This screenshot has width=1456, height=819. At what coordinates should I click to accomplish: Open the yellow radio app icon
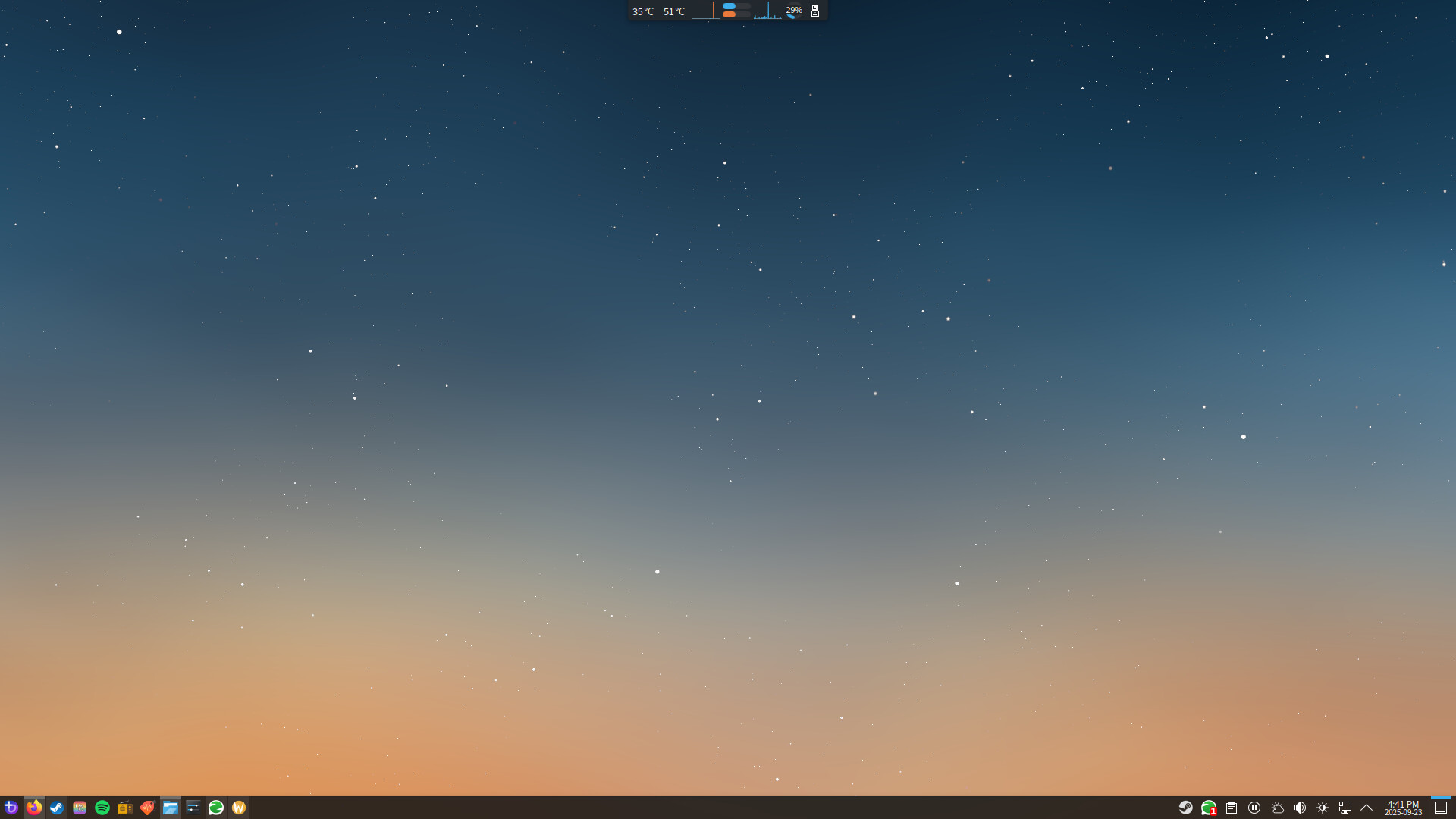[124, 808]
